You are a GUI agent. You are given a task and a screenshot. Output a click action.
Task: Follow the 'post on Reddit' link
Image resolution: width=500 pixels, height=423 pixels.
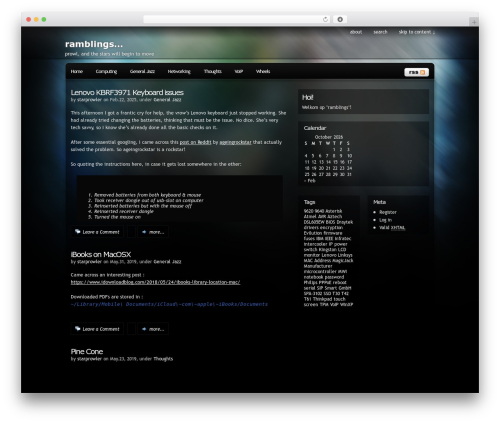(x=195, y=142)
